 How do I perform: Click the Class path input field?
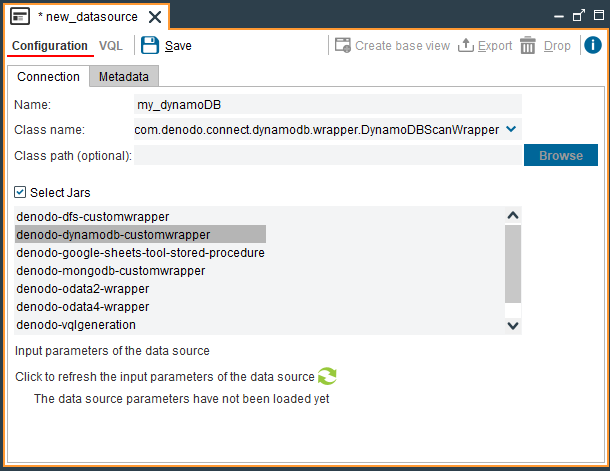[x=328, y=155]
